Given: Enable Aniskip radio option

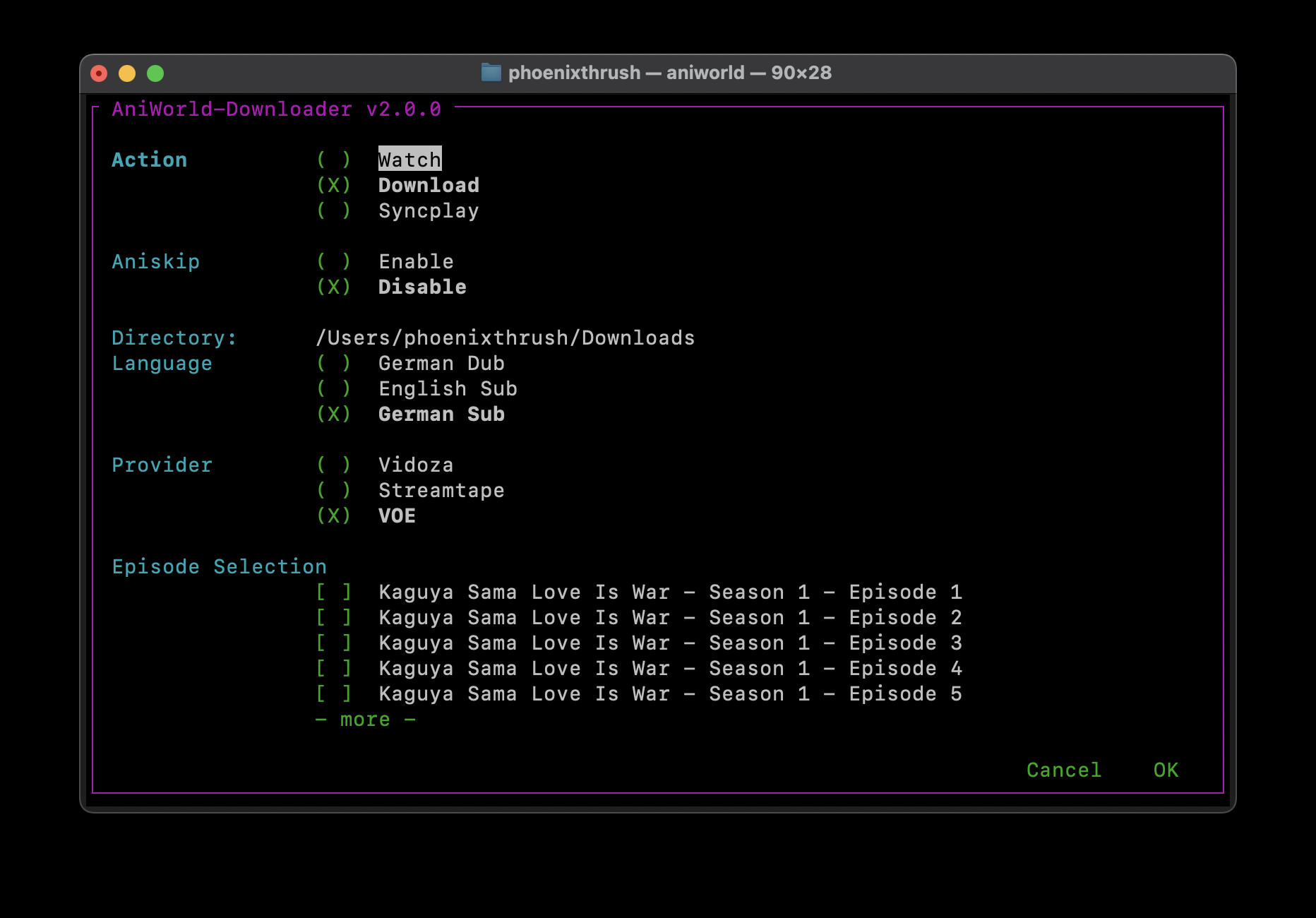Looking at the screenshot, I should click(x=333, y=262).
